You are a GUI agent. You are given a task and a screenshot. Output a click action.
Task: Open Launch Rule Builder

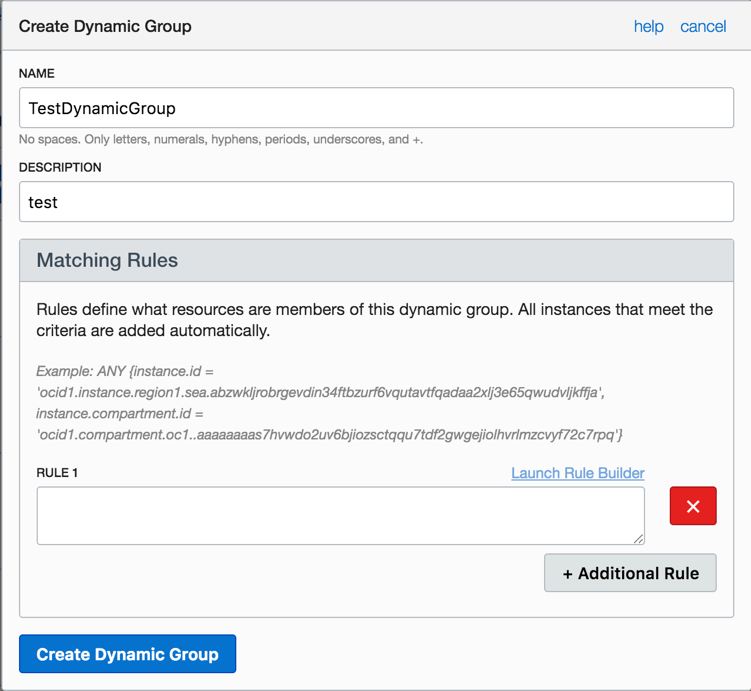(x=577, y=473)
